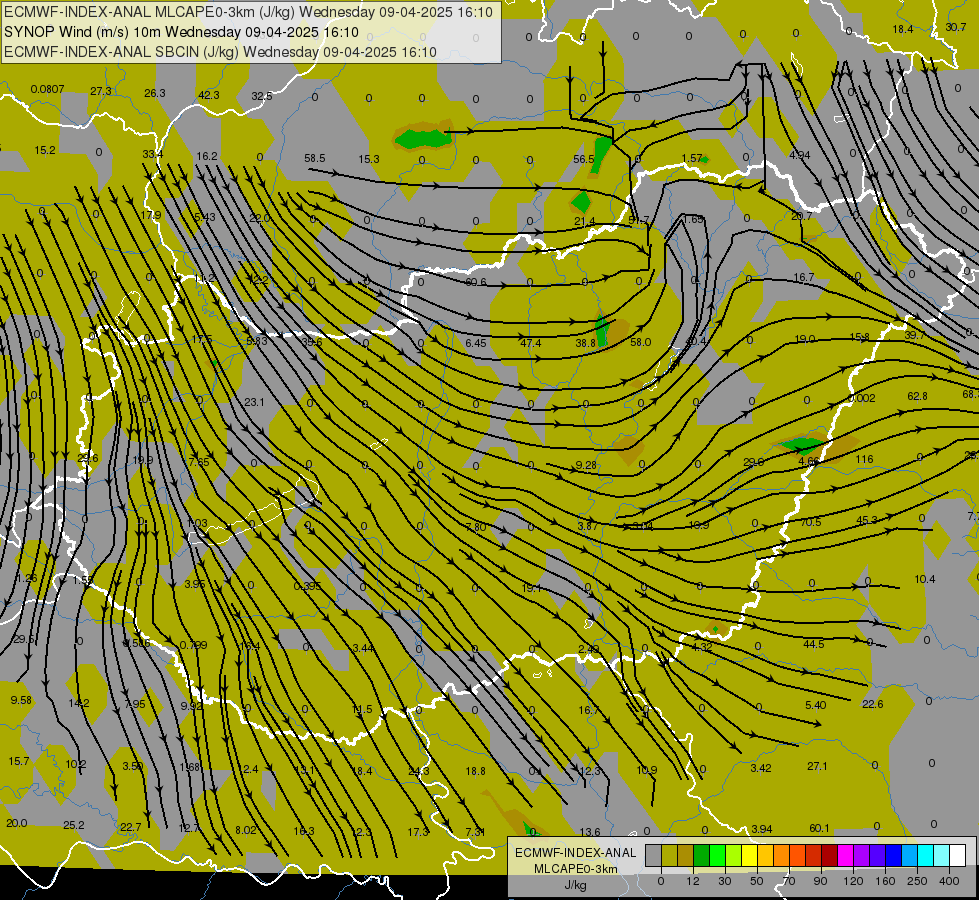979x900 pixels.
Task: Click the map value '20.7'
Action: pyautogui.click(x=801, y=217)
